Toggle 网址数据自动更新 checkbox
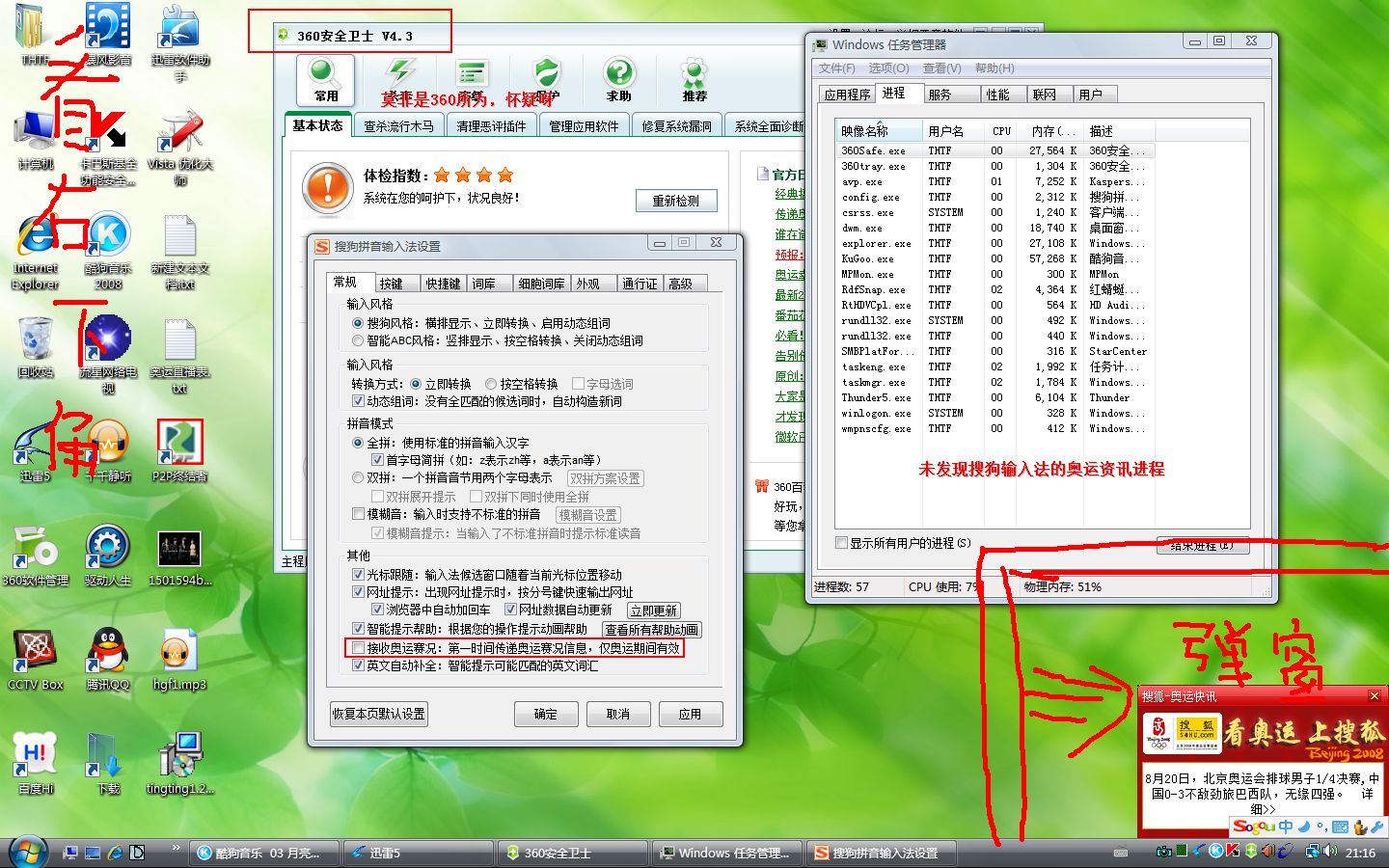This screenshot has width=1389, height=868. pos(510,610)
